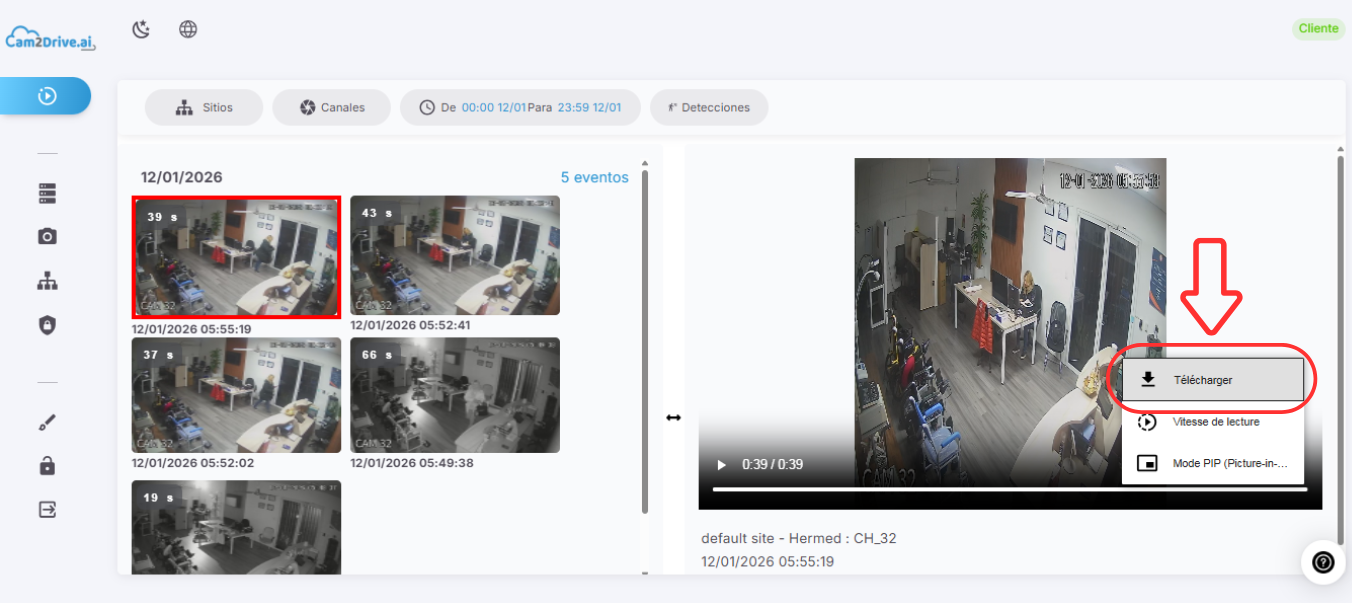Select the 66 s event thumbnail
The width and height of the screenshot is (1352, 603).
(455, 395)
